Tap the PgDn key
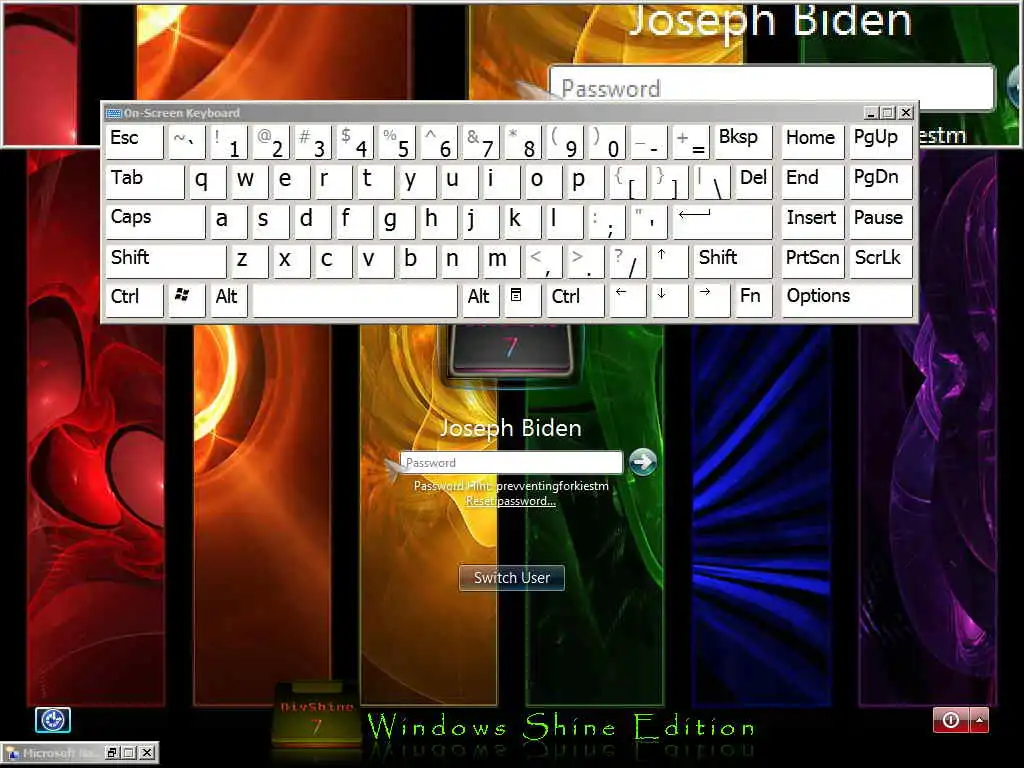 pyautogui.click(x=882, y=181)
